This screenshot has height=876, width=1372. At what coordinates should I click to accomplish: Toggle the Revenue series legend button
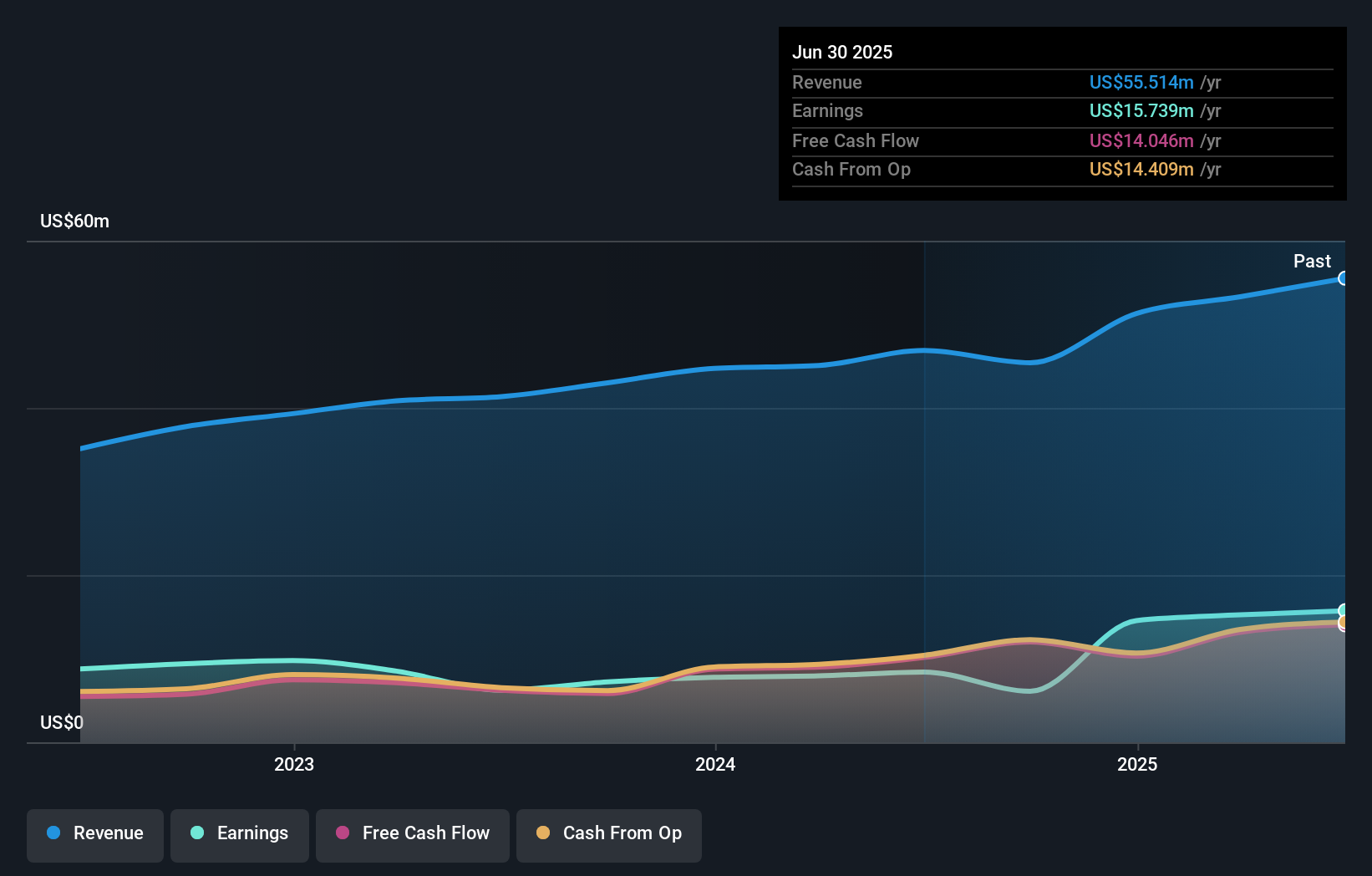(x=95, y=835)
